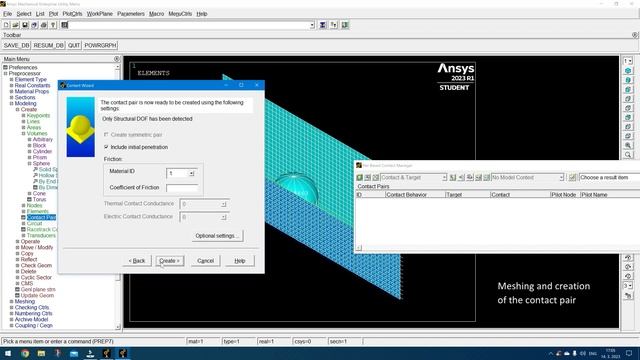Viewport: 640px width, 360px height.
Task: Click Delete contact pair icon in Contact Manager
Action: click(376, 178)
